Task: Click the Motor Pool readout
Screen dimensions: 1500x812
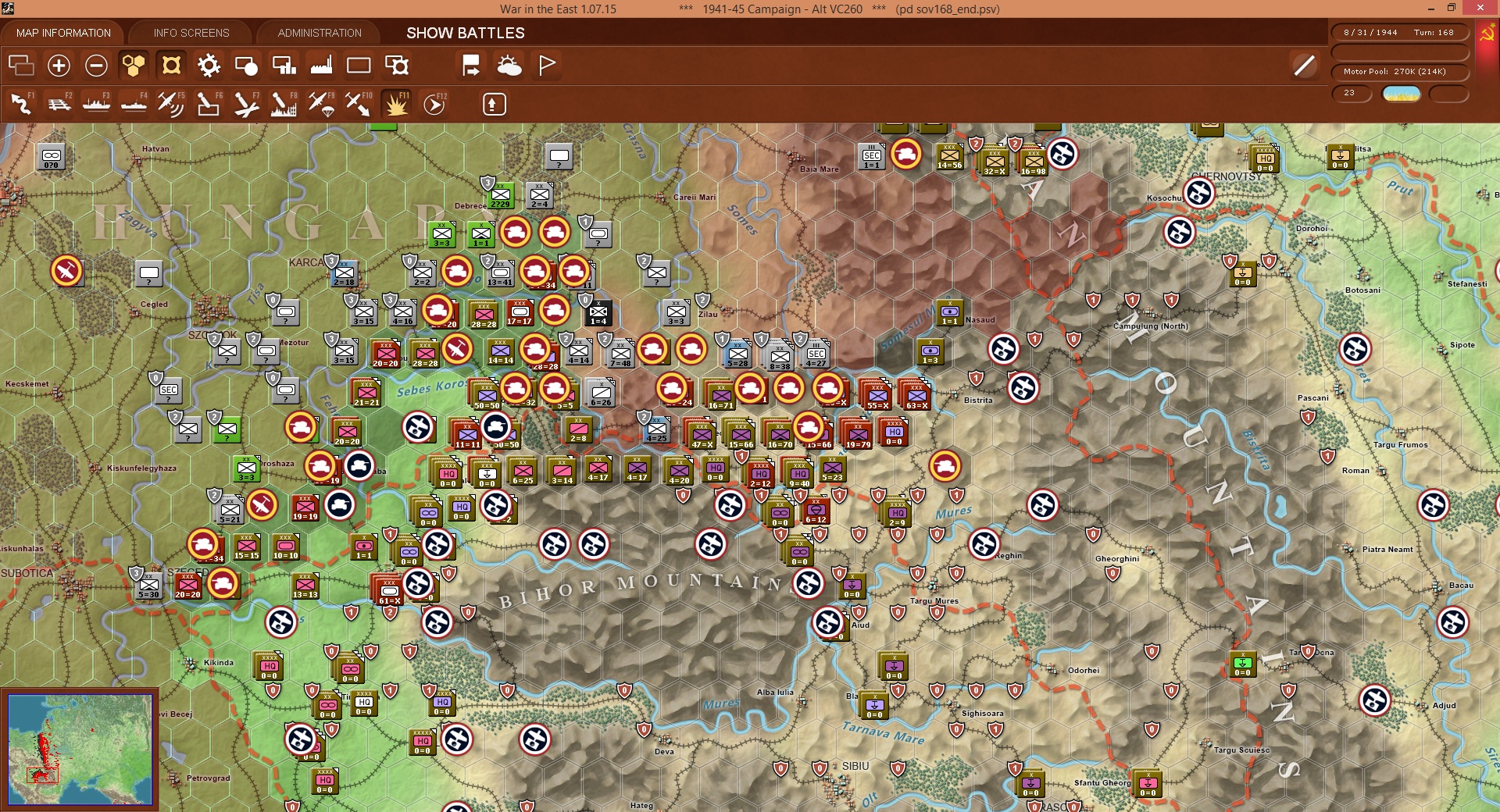Action: pos(1400,72)
